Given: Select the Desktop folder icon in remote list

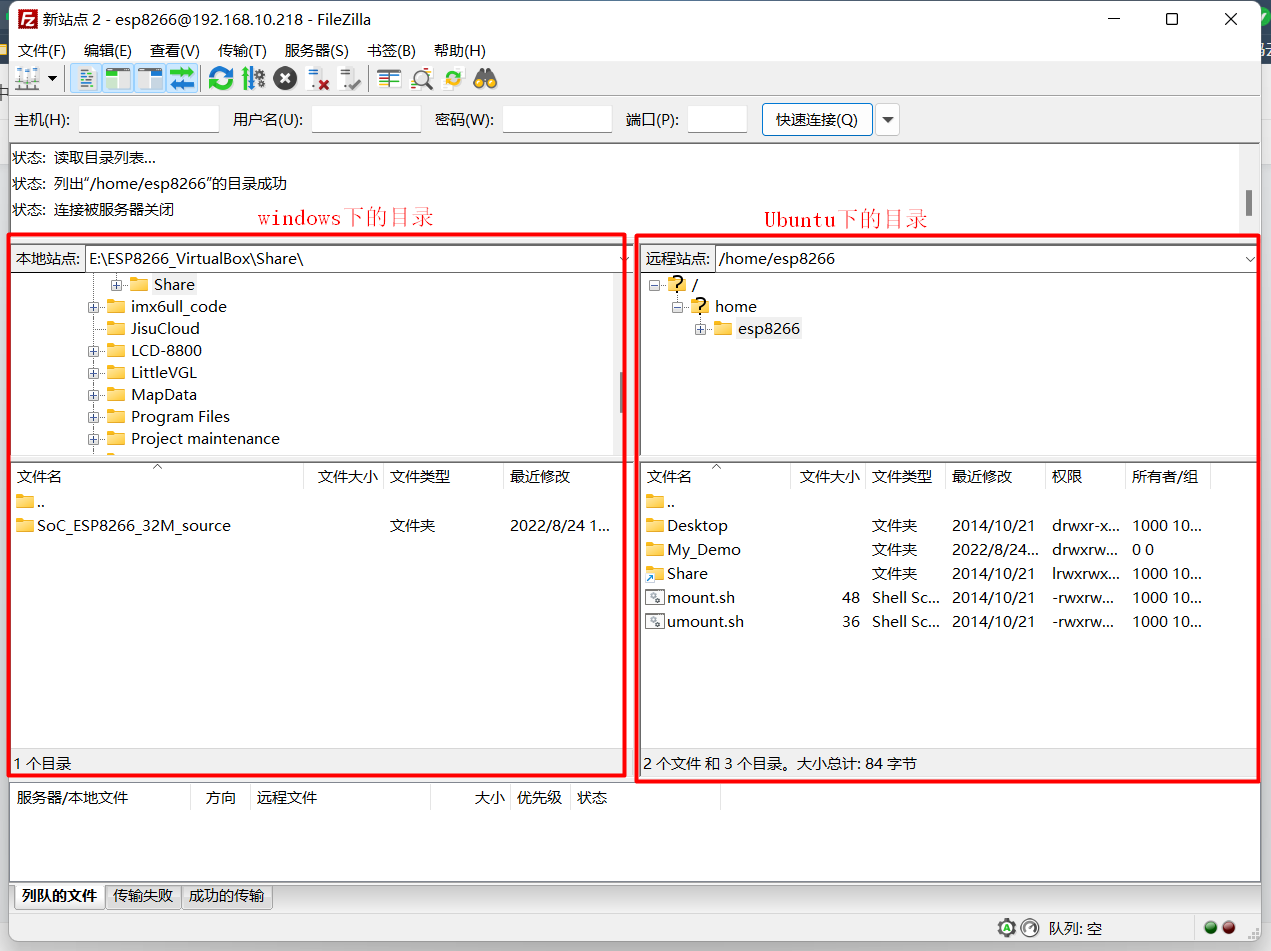Looking at the screenshot, I should tap(655, 525).
